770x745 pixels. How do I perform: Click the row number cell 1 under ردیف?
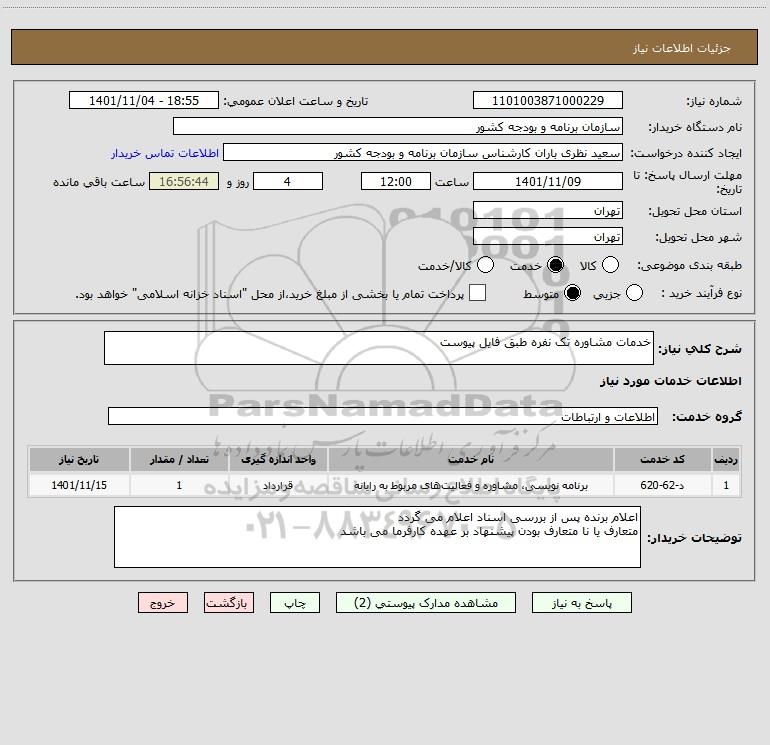[726, 485]
